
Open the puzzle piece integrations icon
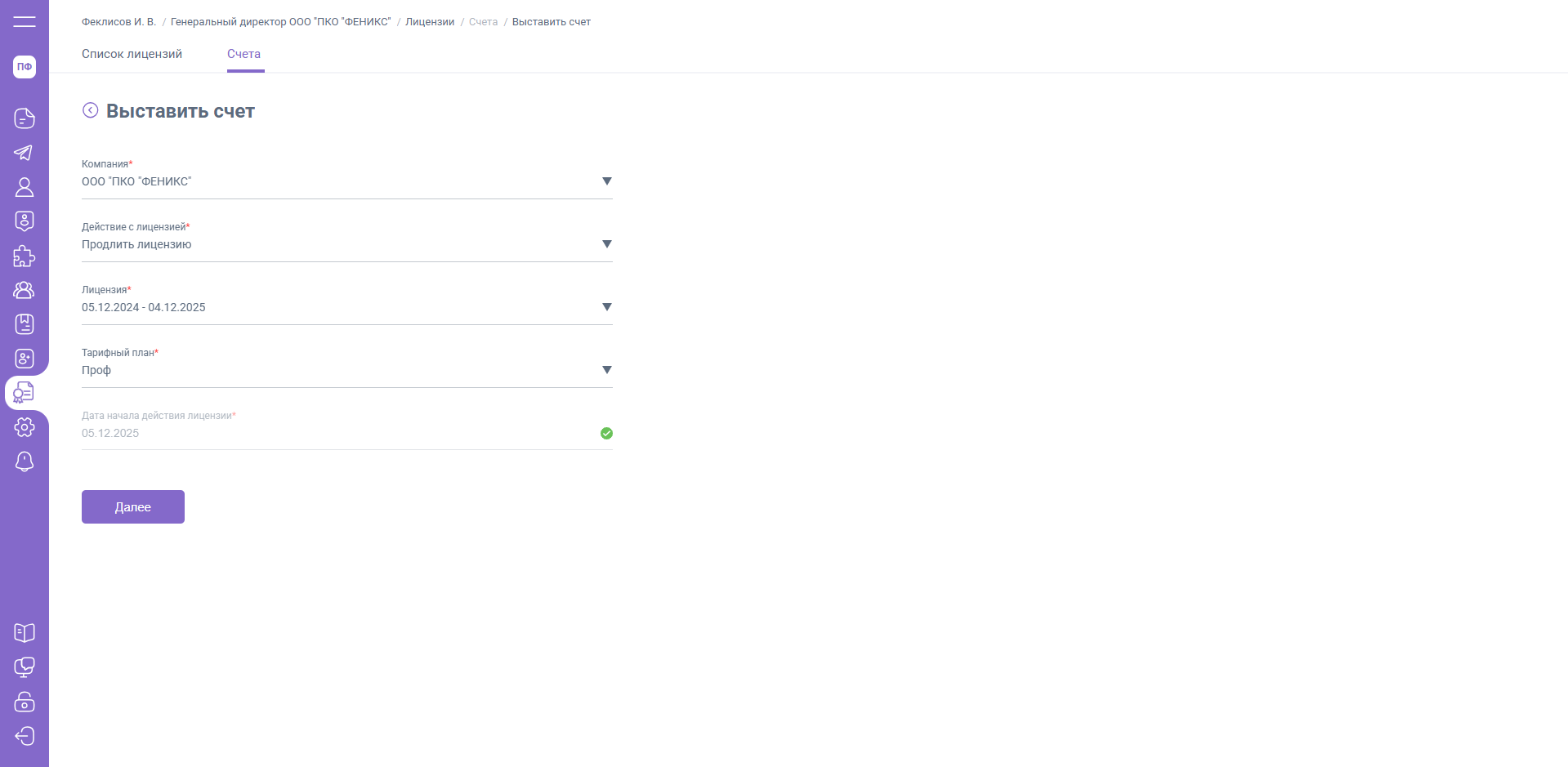pyautogui.click(x=25, y=256)
